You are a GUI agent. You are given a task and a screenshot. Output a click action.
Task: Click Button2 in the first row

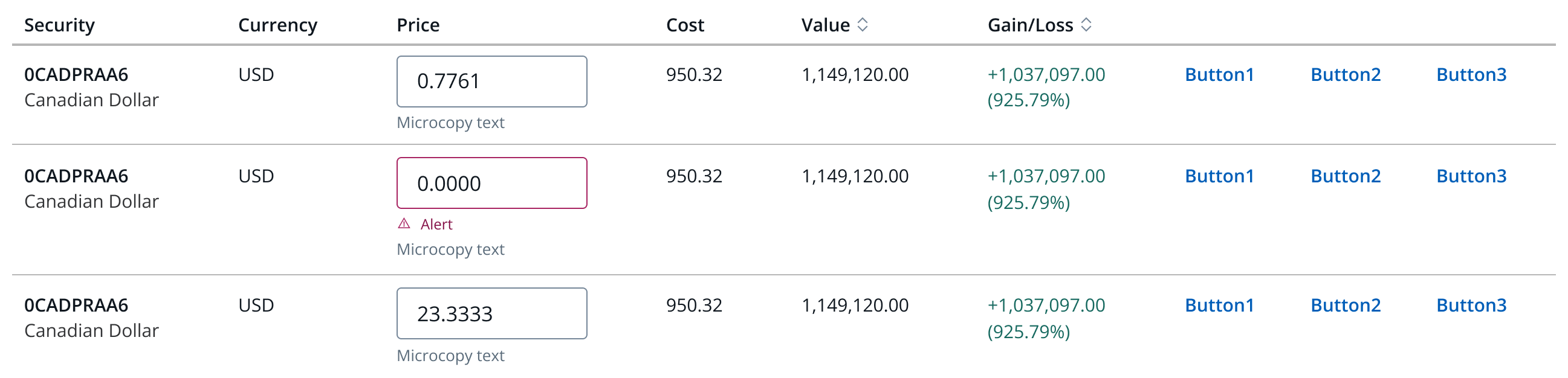1345,75
